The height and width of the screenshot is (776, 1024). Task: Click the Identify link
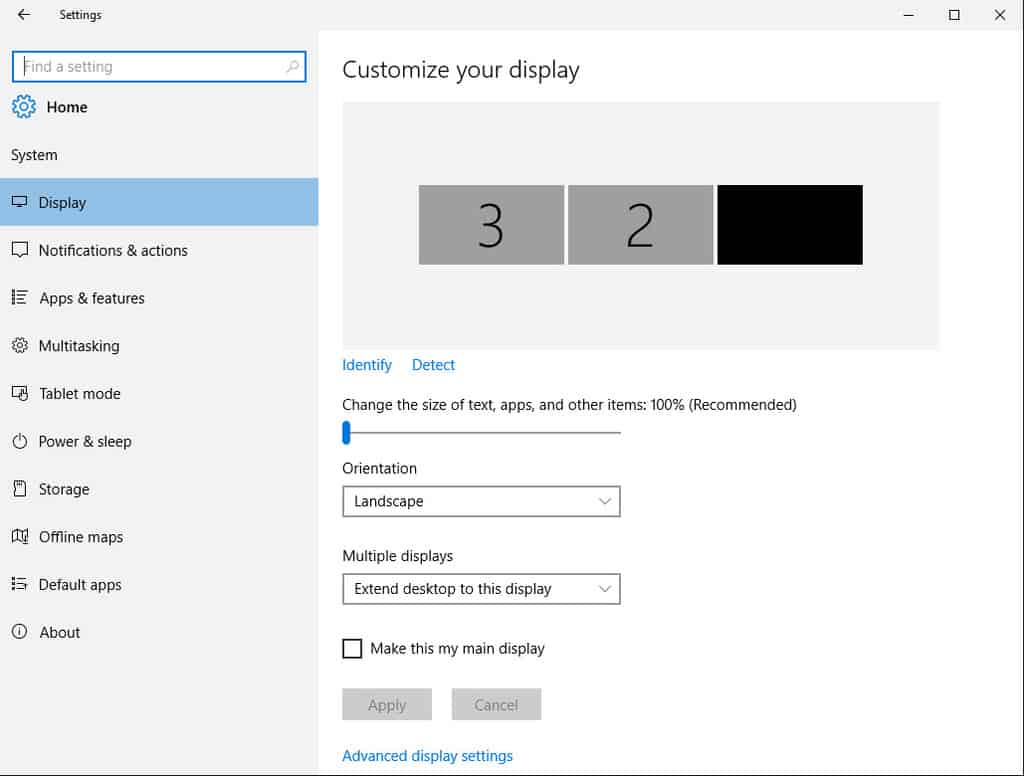(366, 365)
